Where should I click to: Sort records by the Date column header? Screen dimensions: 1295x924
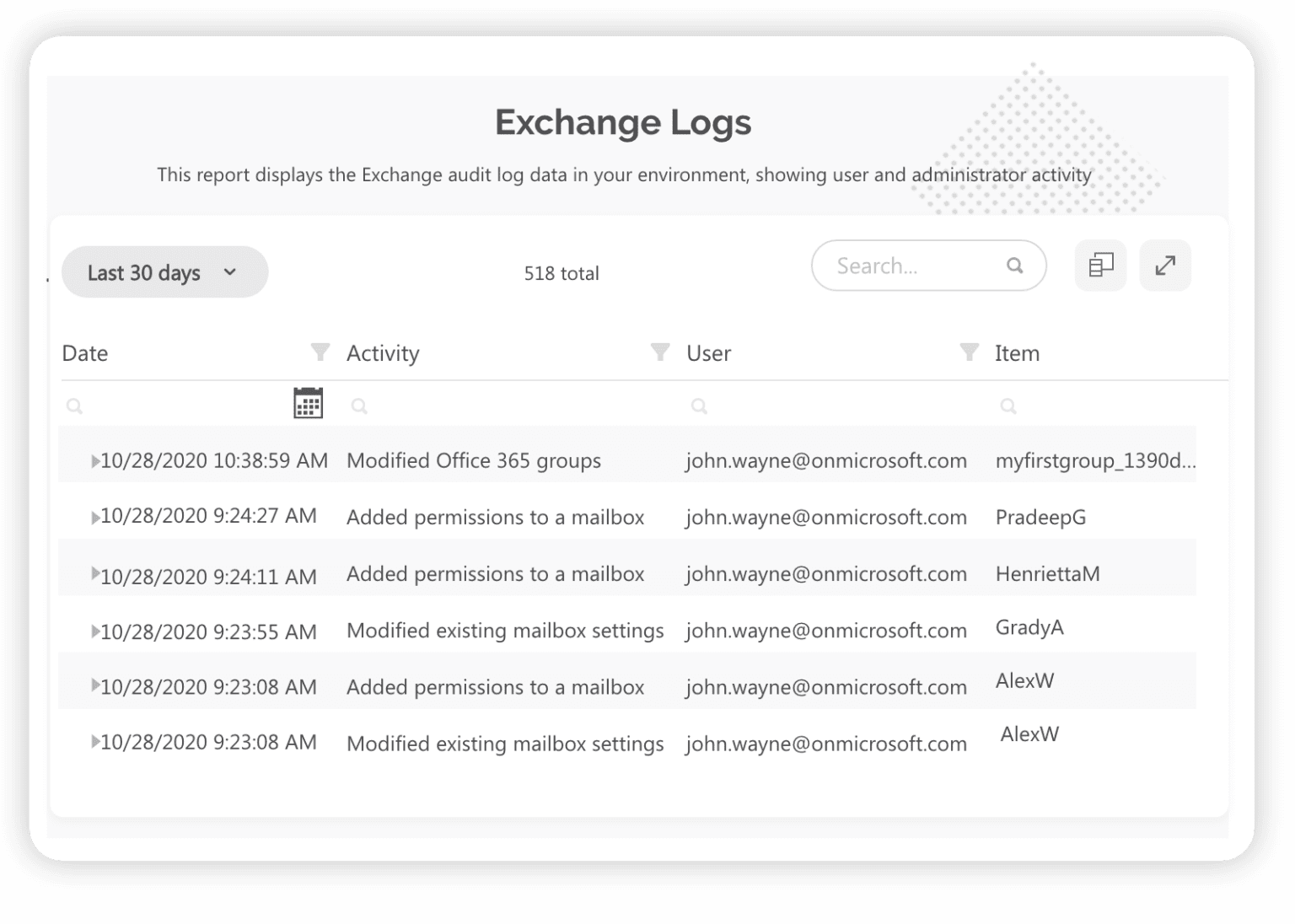[84, 352]
